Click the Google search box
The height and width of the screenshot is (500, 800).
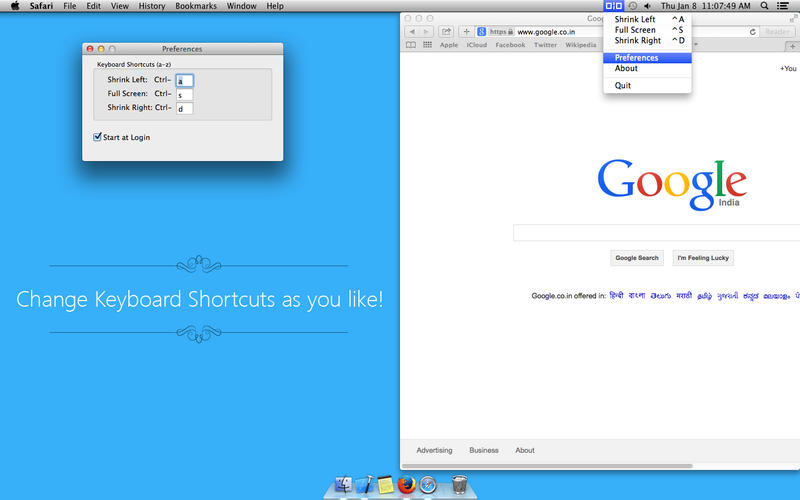coord(656,232)
